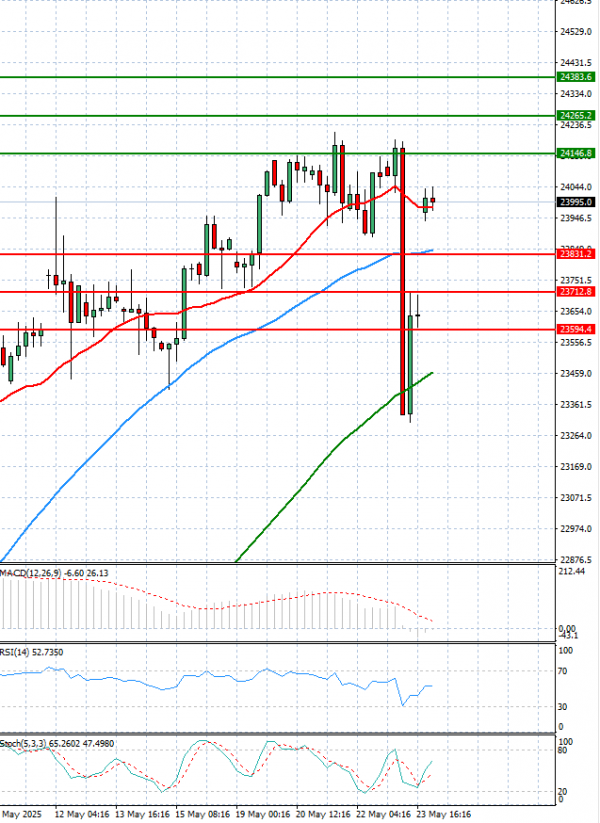The width and height of the screenshot is (600, 823).
Task: Click the 22974.0 price scale value
Action: (x=576, y=529)
